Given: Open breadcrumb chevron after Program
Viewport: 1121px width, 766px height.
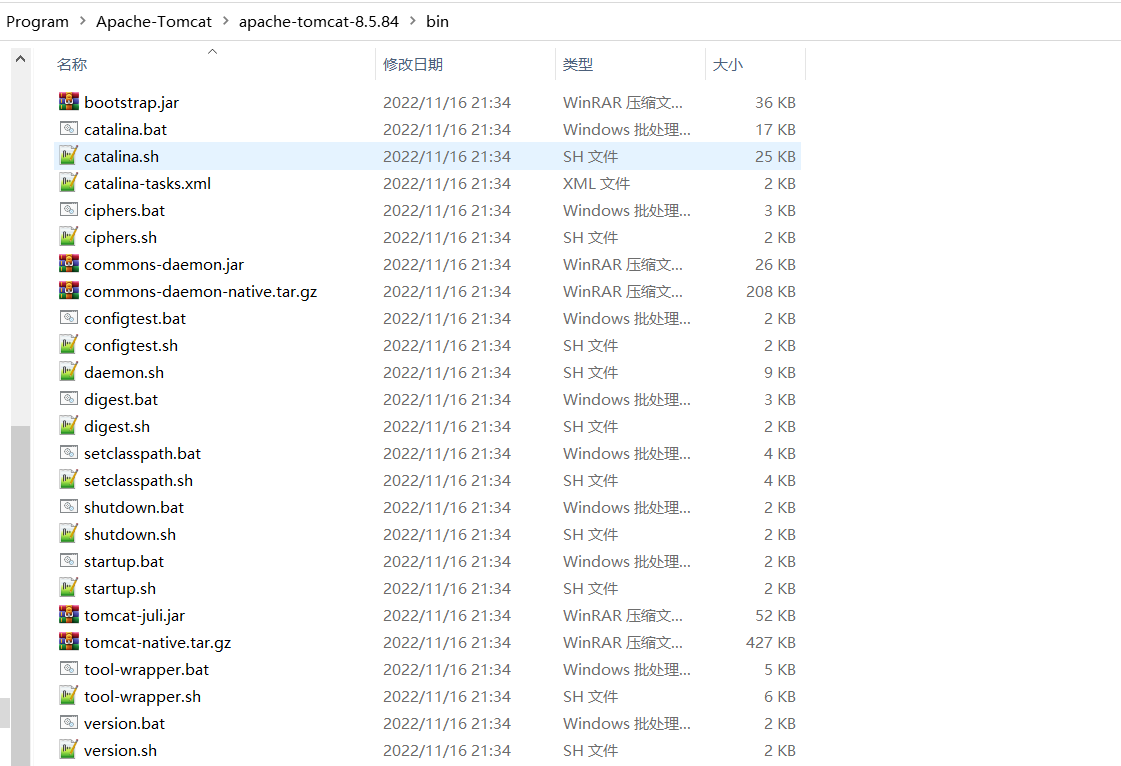Looking at the screenshot, I should [x=82, y=21].
